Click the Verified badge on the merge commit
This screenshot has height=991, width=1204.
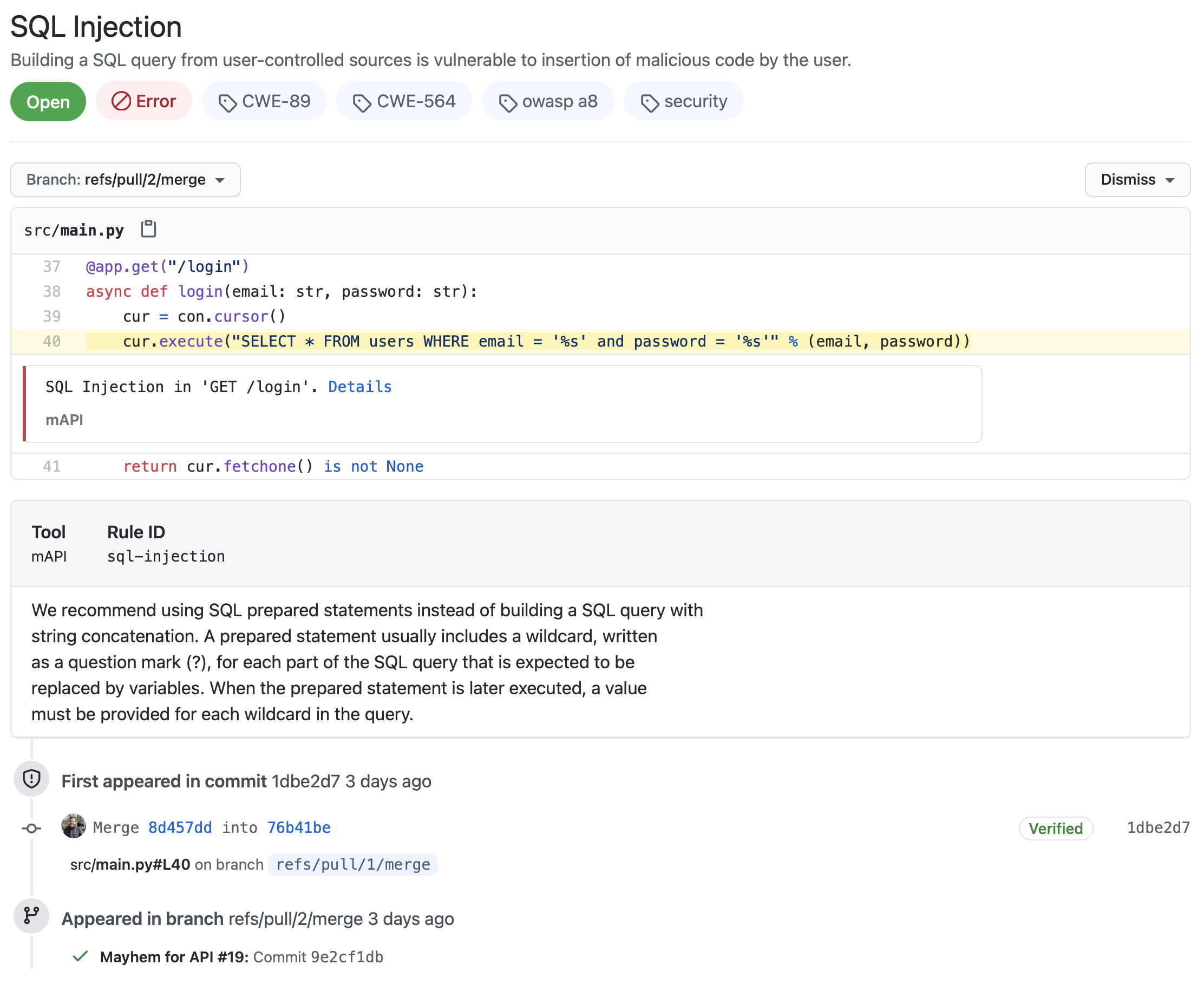point(1055,829)
